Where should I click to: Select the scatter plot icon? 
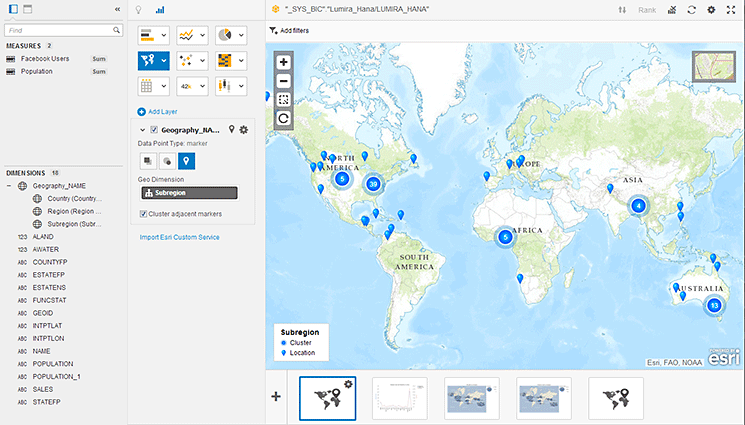(x=186, y=60)
